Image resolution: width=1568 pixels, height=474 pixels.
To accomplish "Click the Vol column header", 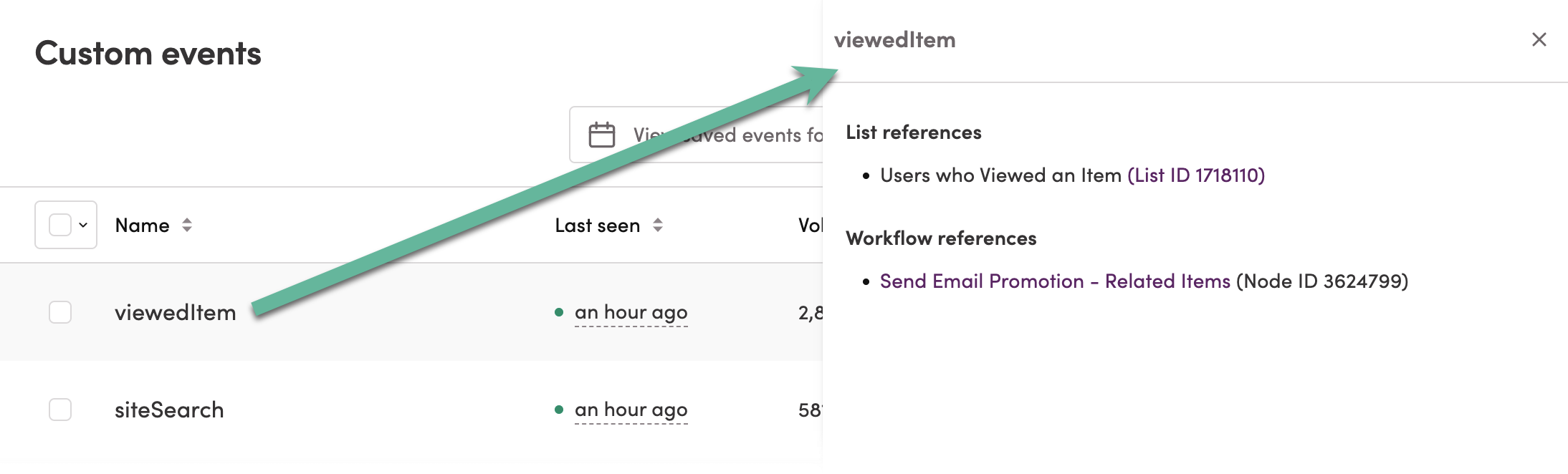I will pos(811,225).
